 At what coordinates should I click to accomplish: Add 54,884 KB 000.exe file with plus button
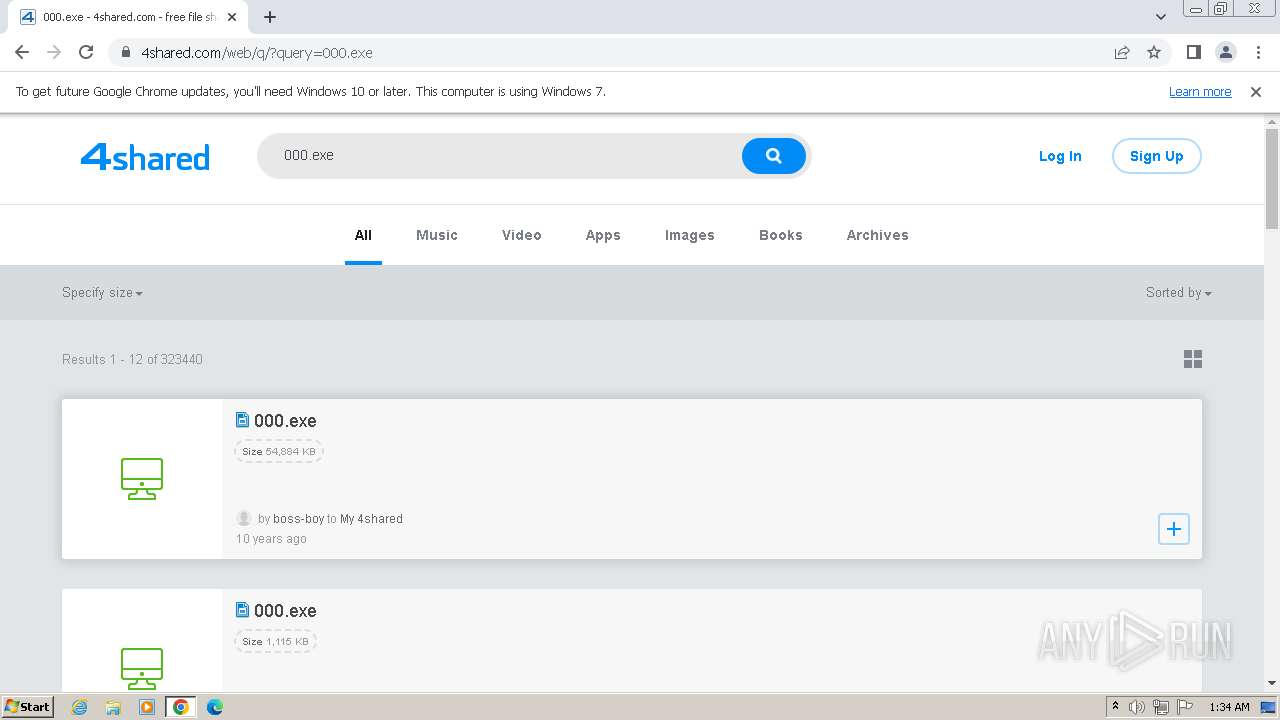click(x=1174, y=529)
